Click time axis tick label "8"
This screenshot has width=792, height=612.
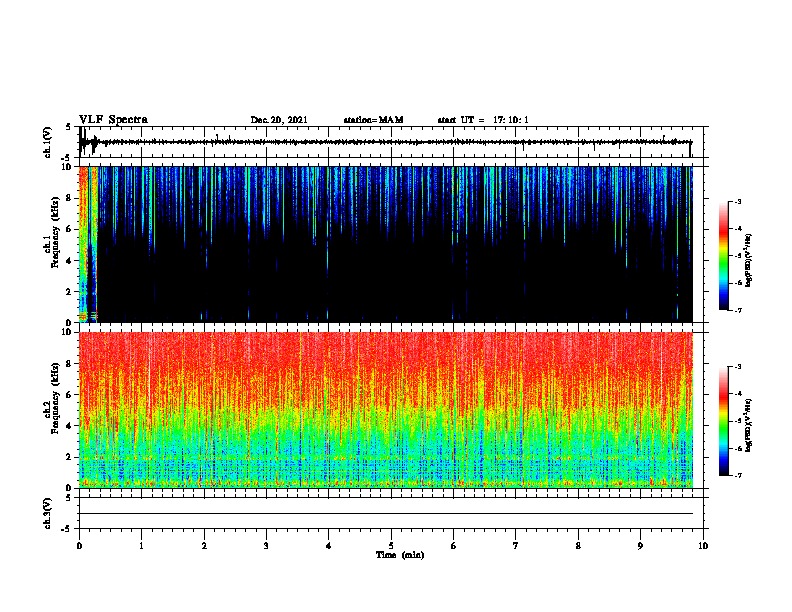pyautogui.click(x=578, y=546)
